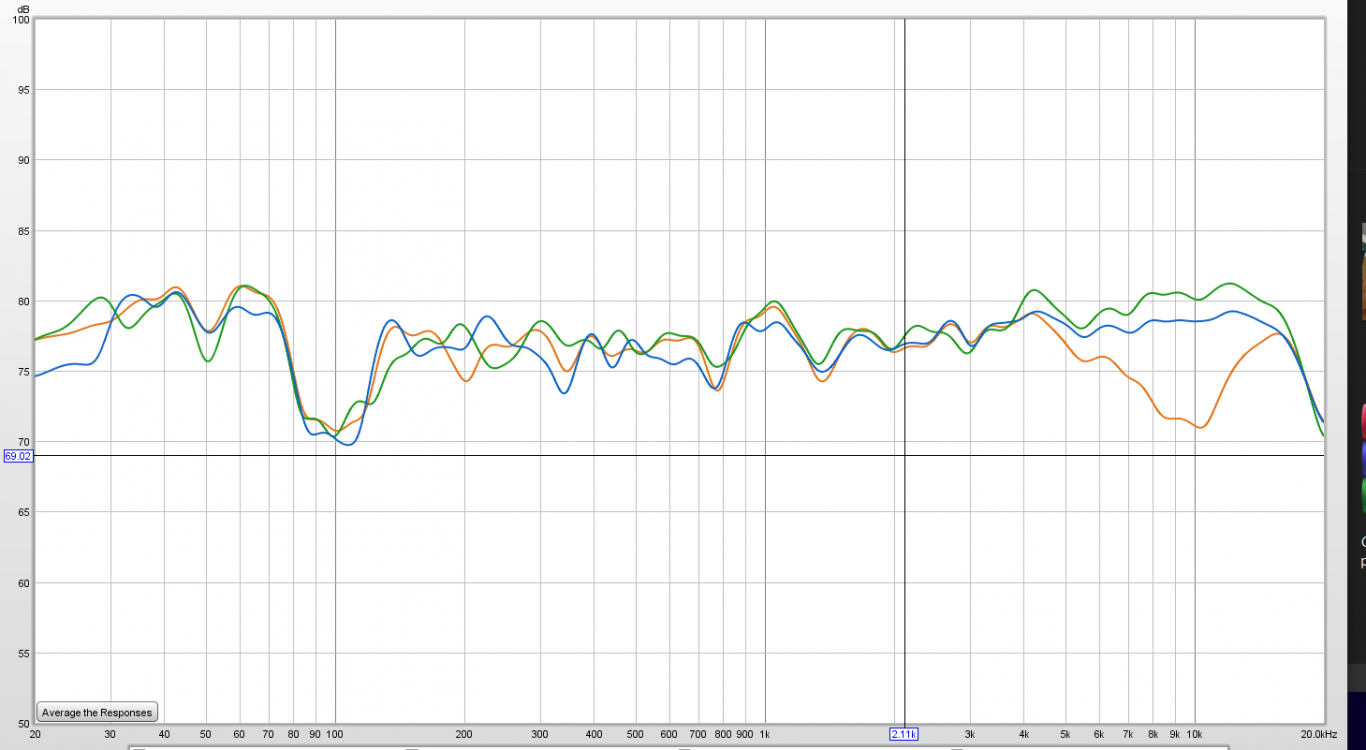The height and width of the screenshot is (750, 1366).
Task: Click the 3k label on the frequency axis
Action: coord(970,734)
